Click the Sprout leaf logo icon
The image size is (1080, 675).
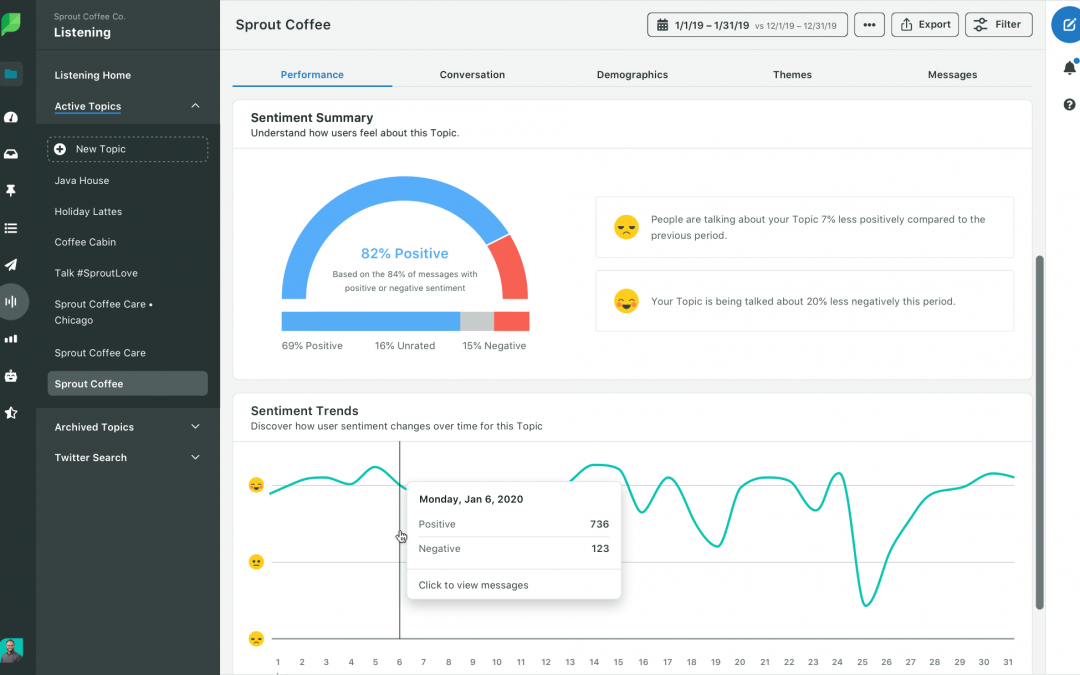pos(11,24)
